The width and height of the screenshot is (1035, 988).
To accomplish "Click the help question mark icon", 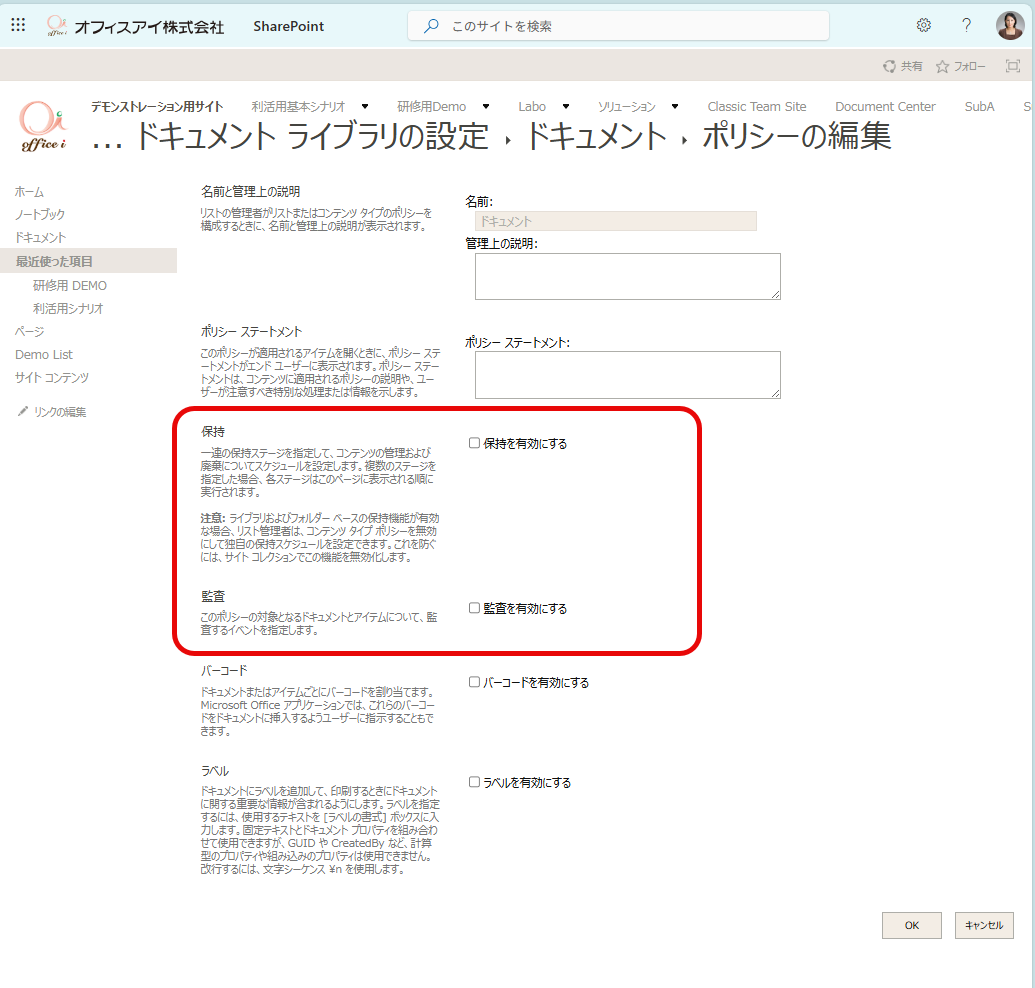I will 966,26.
